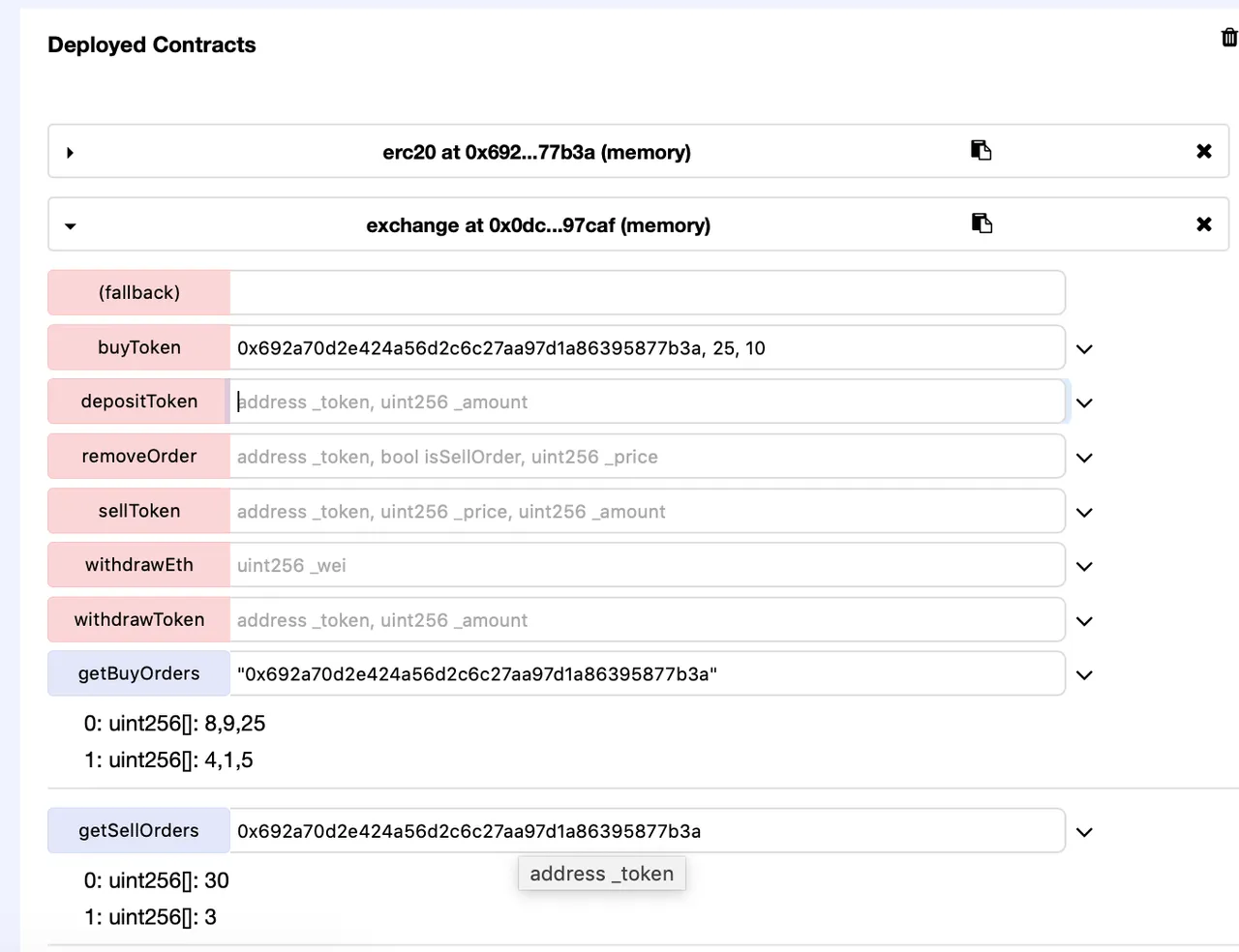Image resolution: width=1239 pixels, height=952 pixels.
Task: Expand sellToken parameter chevron
Action: pos(1084,513)
